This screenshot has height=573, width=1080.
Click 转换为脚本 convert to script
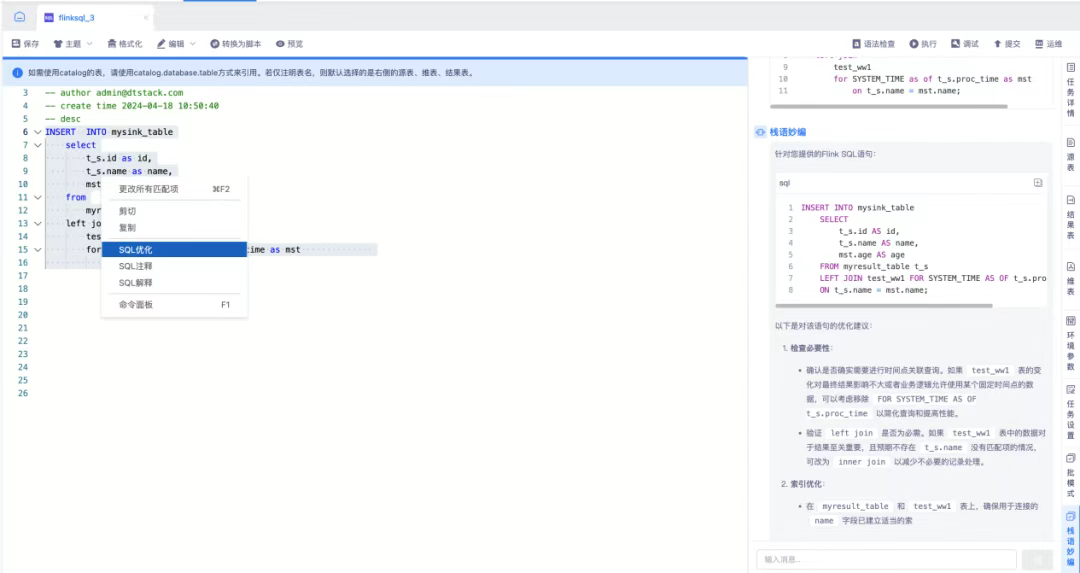click(235, 44)
